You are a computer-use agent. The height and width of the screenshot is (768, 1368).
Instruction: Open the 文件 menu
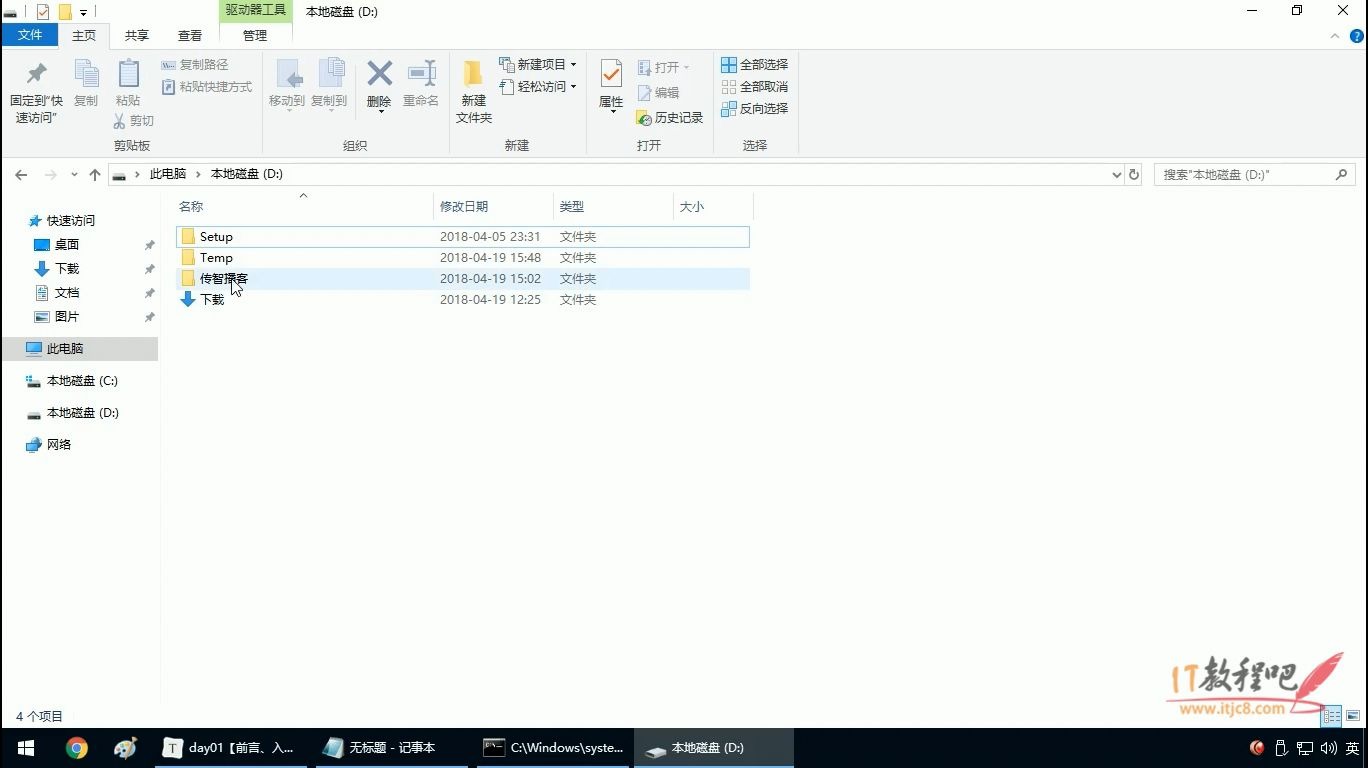pos(31,34)
